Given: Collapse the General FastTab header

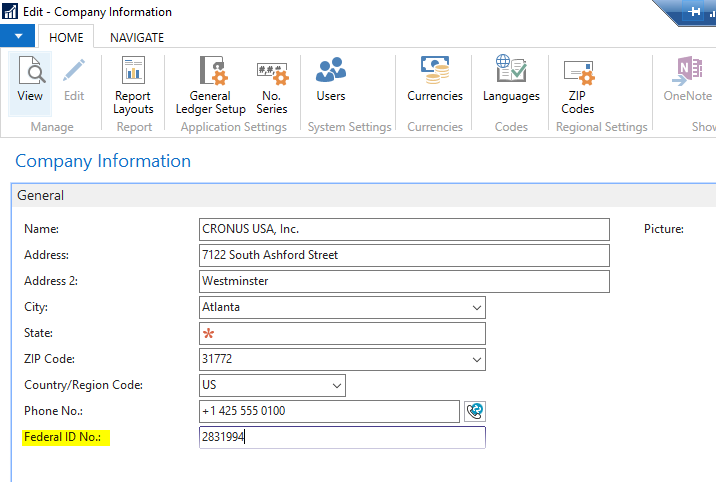Looking at the screenshot, I should coord(363,195).
